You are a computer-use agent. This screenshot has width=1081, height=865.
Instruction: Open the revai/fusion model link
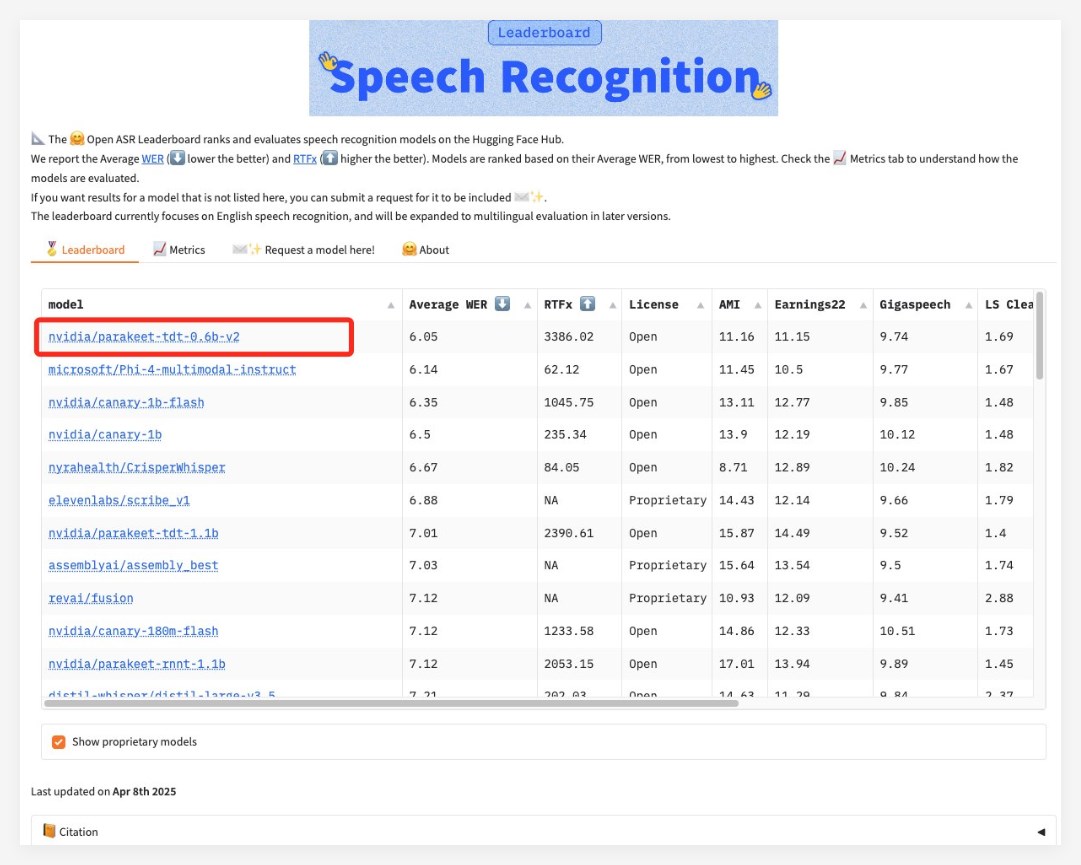91,598
